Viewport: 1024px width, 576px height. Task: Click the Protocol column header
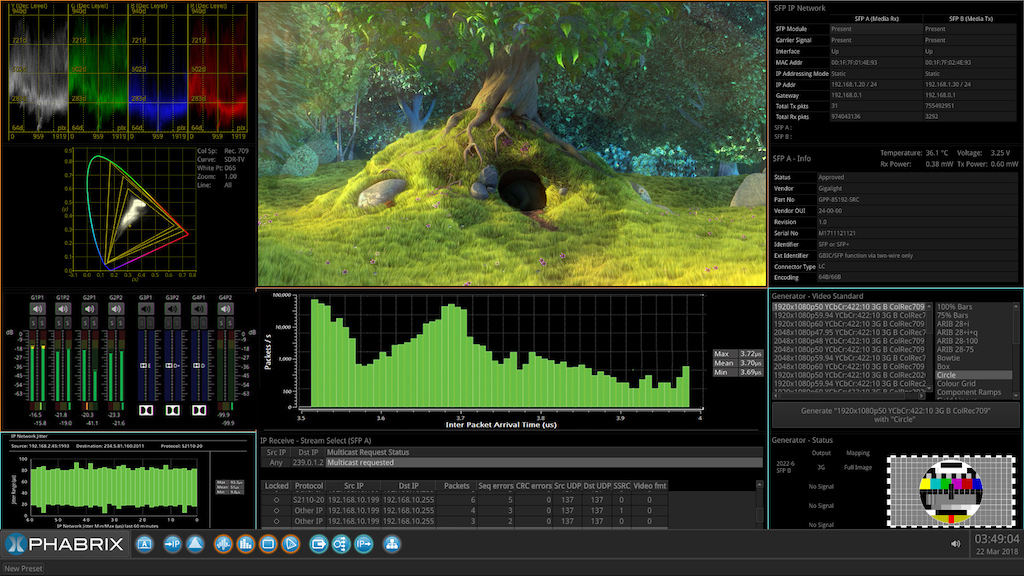tap(309, 486)
